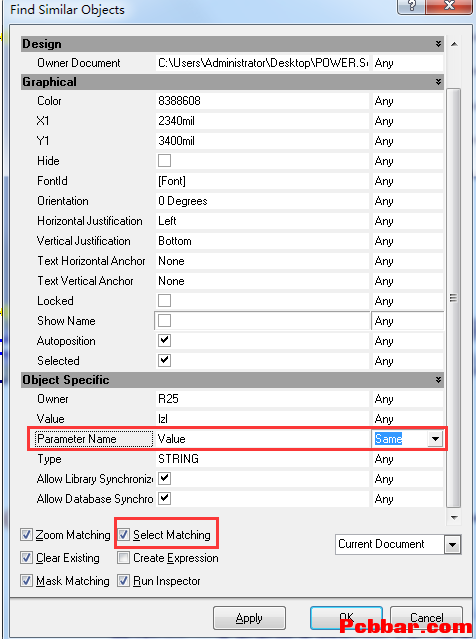The image size is (476, 639).
Task: Click the help question mark icon
Action: [411, 6]
